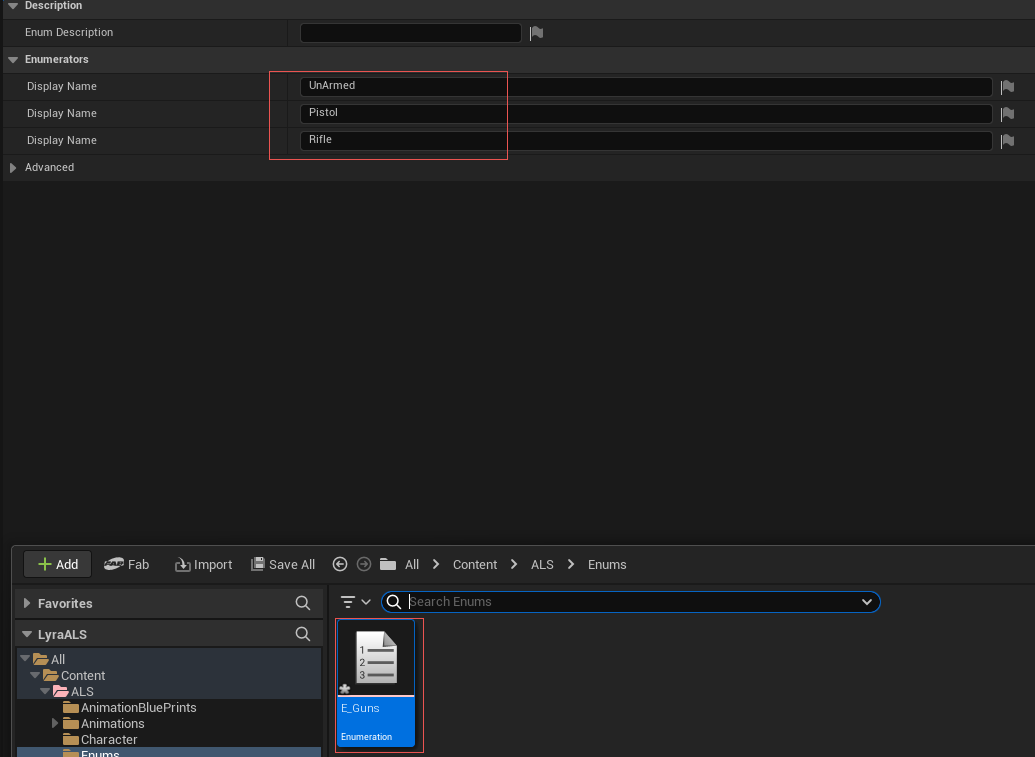Collapse the Description section
Screen dimensions: 1035x757
13,6
